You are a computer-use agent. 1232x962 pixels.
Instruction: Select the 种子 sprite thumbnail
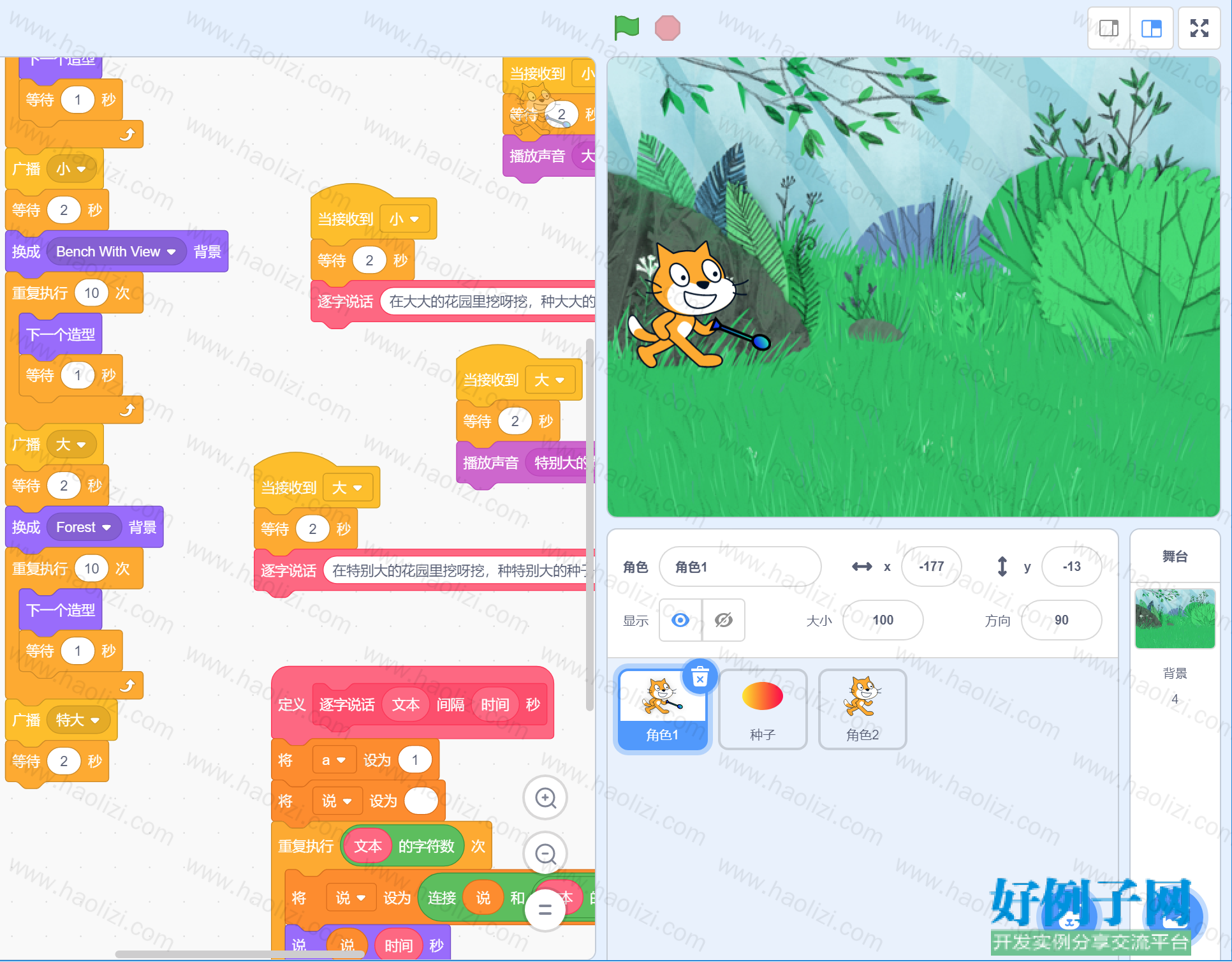763,709
